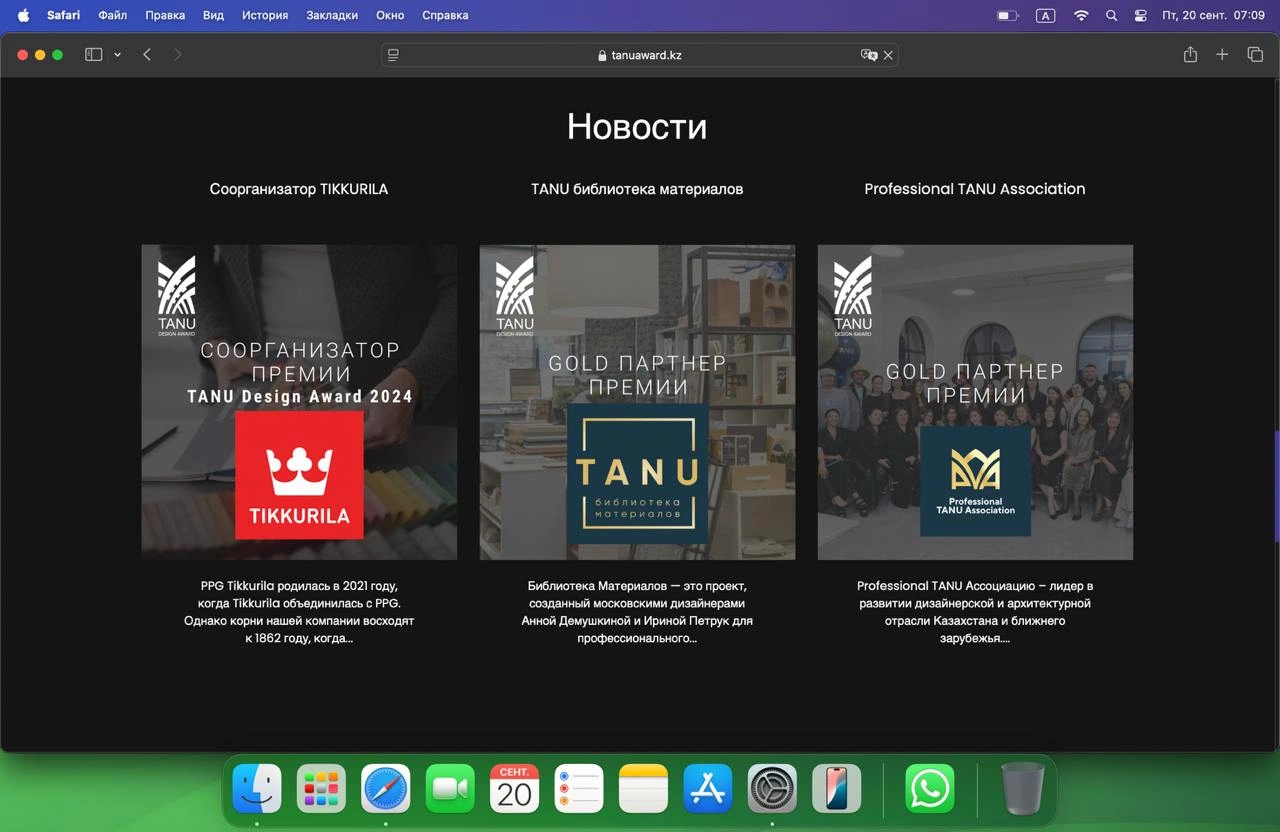Viewport: 1280px width, 832px height.
Task: Open the Правка menu
Action: [x=165, y=15]
